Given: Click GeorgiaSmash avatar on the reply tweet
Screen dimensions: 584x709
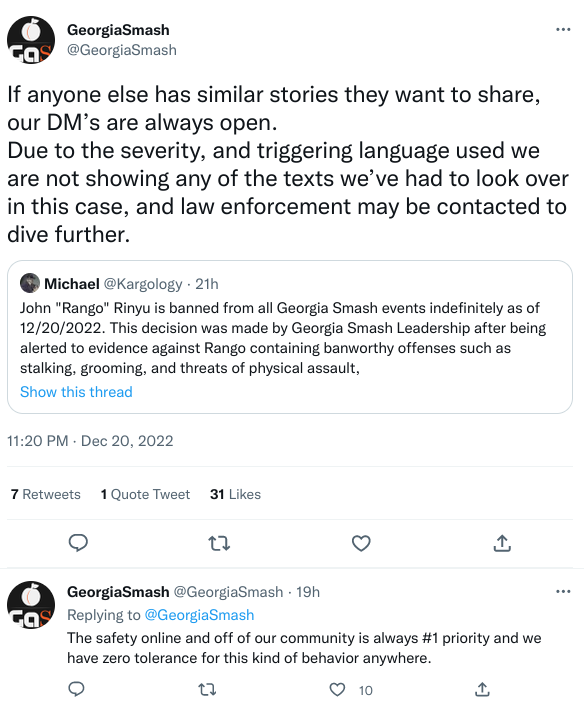Looking at the screenshot, I should click(x=31, y=605).
